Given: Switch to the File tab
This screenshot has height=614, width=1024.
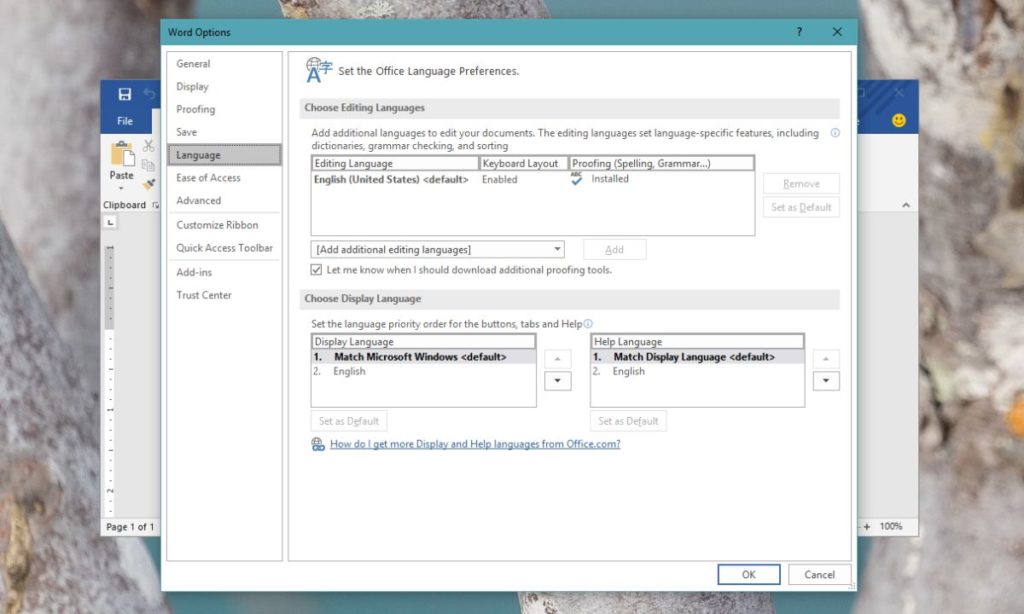Looking at the screenshot, I should pyautogui.click(x=125, y=118).
